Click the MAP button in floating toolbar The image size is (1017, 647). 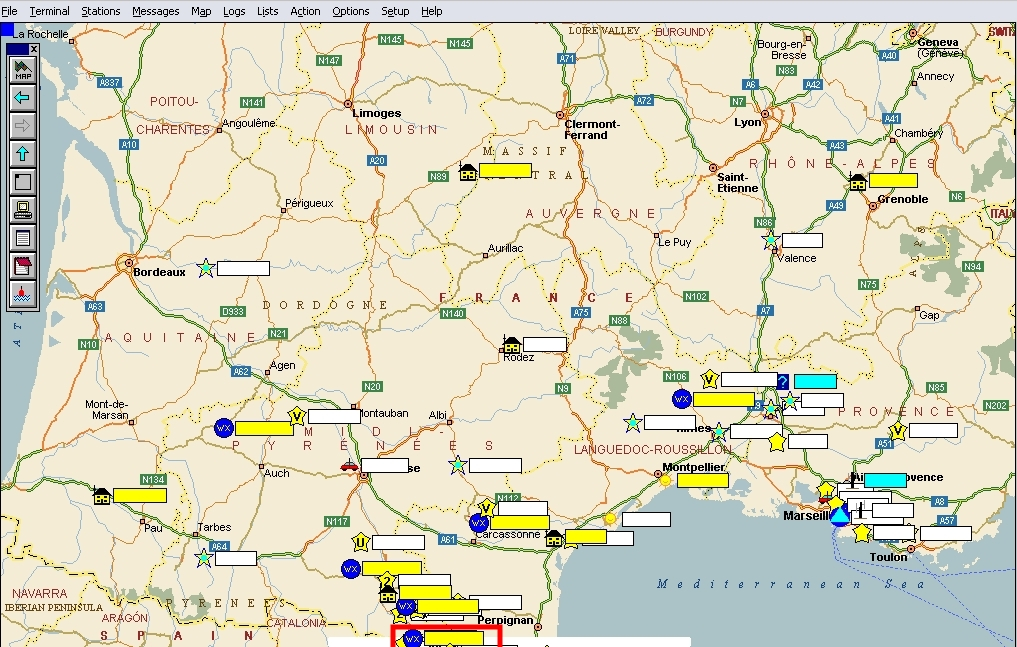point(22,69)
